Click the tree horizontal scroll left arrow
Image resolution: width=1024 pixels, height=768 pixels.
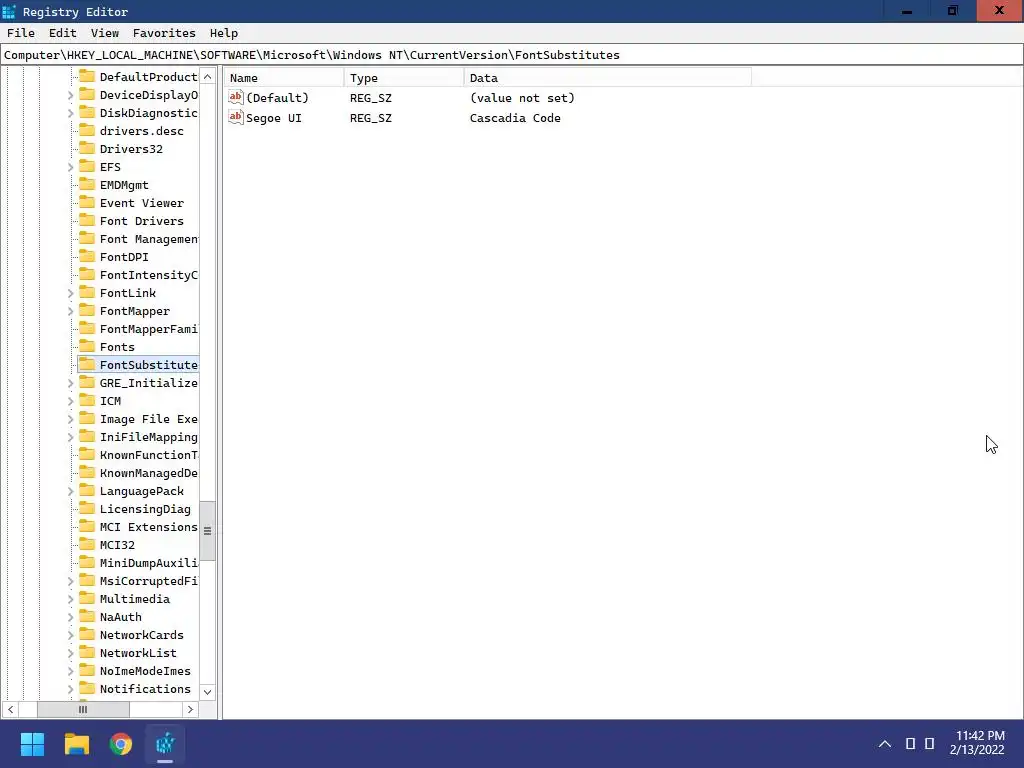[x=10, y=709]
